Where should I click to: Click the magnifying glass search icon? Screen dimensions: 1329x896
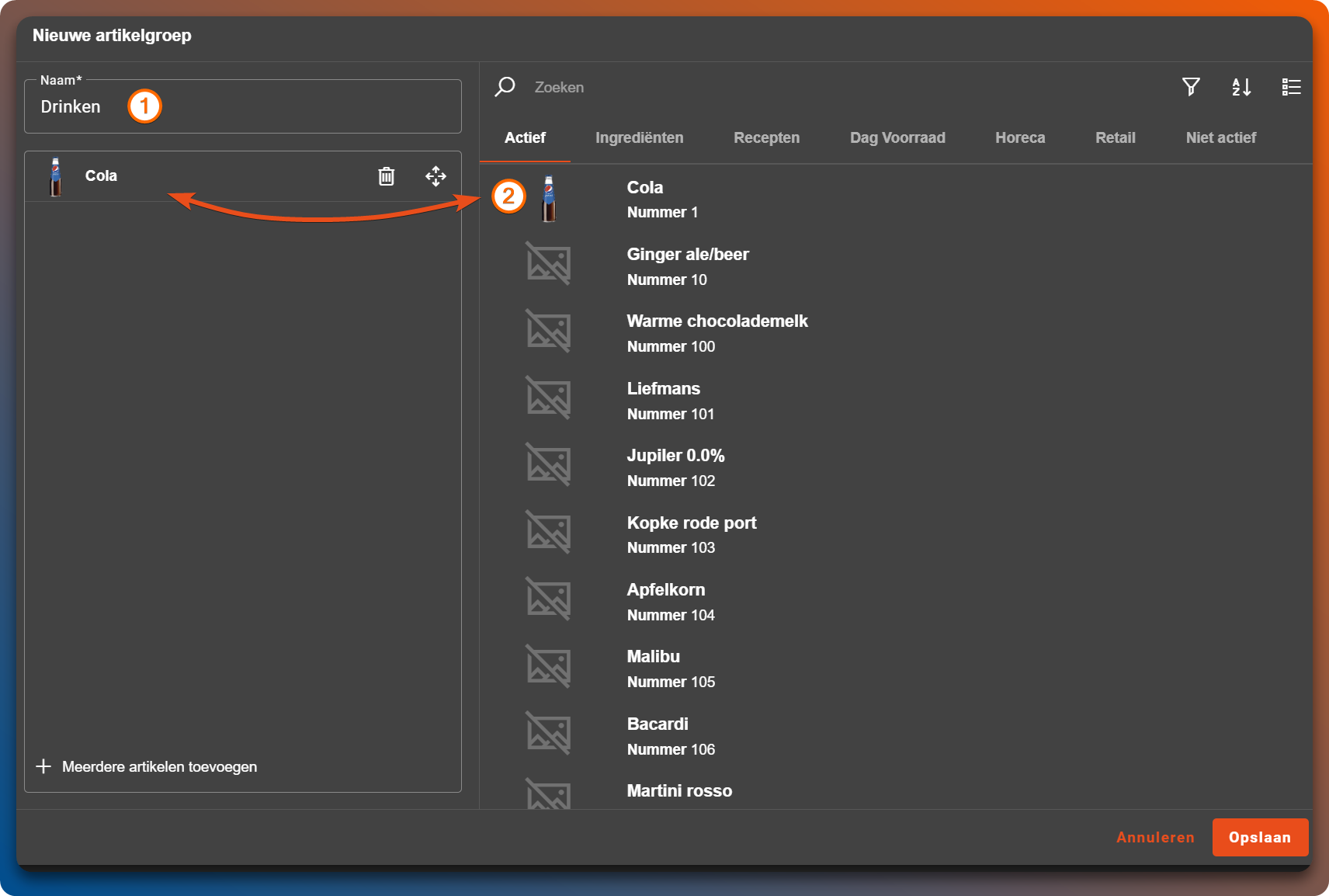click(x=505, y=87)
